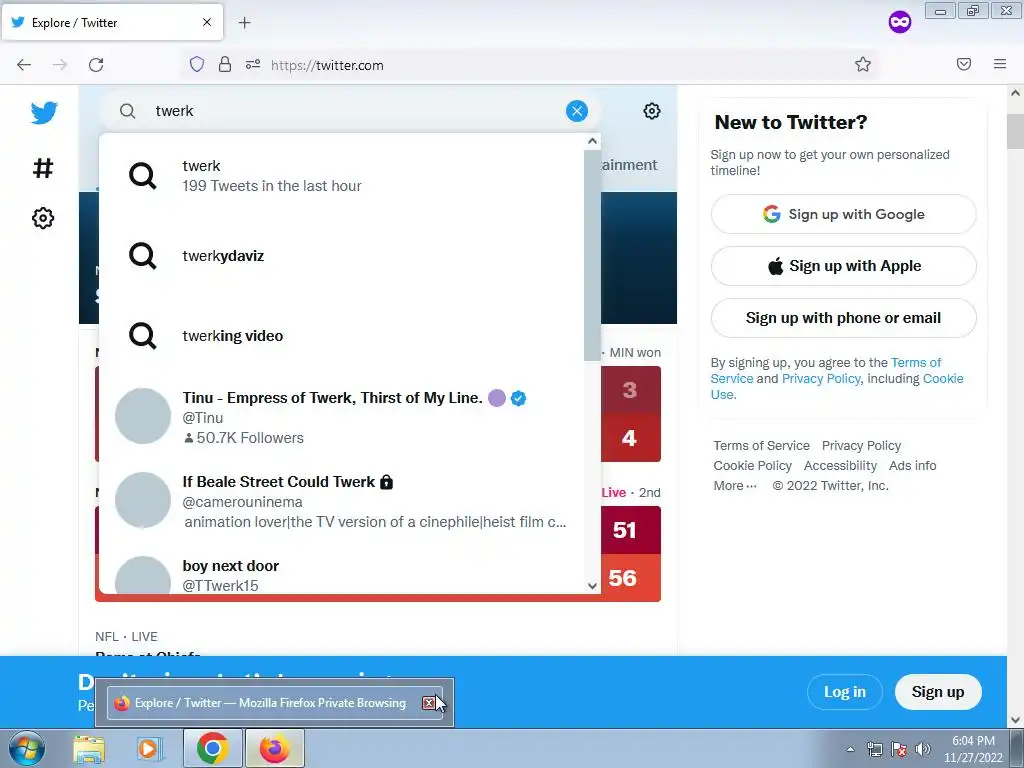Viewport: 1024px width, 768px height.
Task: Open Privacy Policy footer link
Action: 861,445
